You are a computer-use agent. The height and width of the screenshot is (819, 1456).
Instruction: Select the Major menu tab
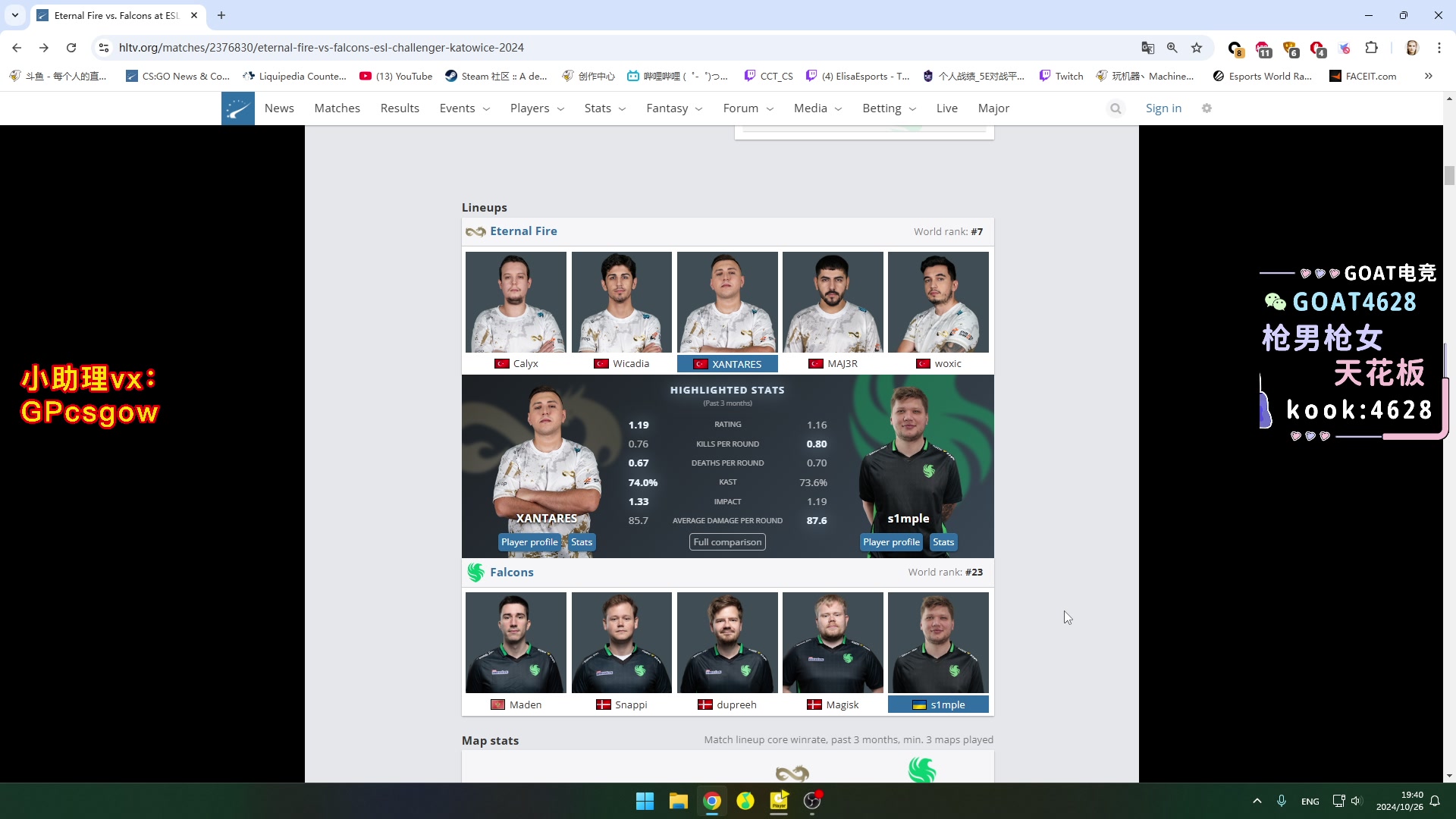[994, 108]
